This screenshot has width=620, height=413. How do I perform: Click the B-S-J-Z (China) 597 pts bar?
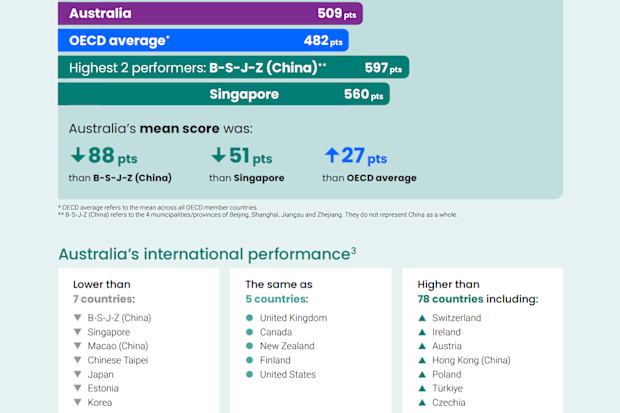click(234, 67)
